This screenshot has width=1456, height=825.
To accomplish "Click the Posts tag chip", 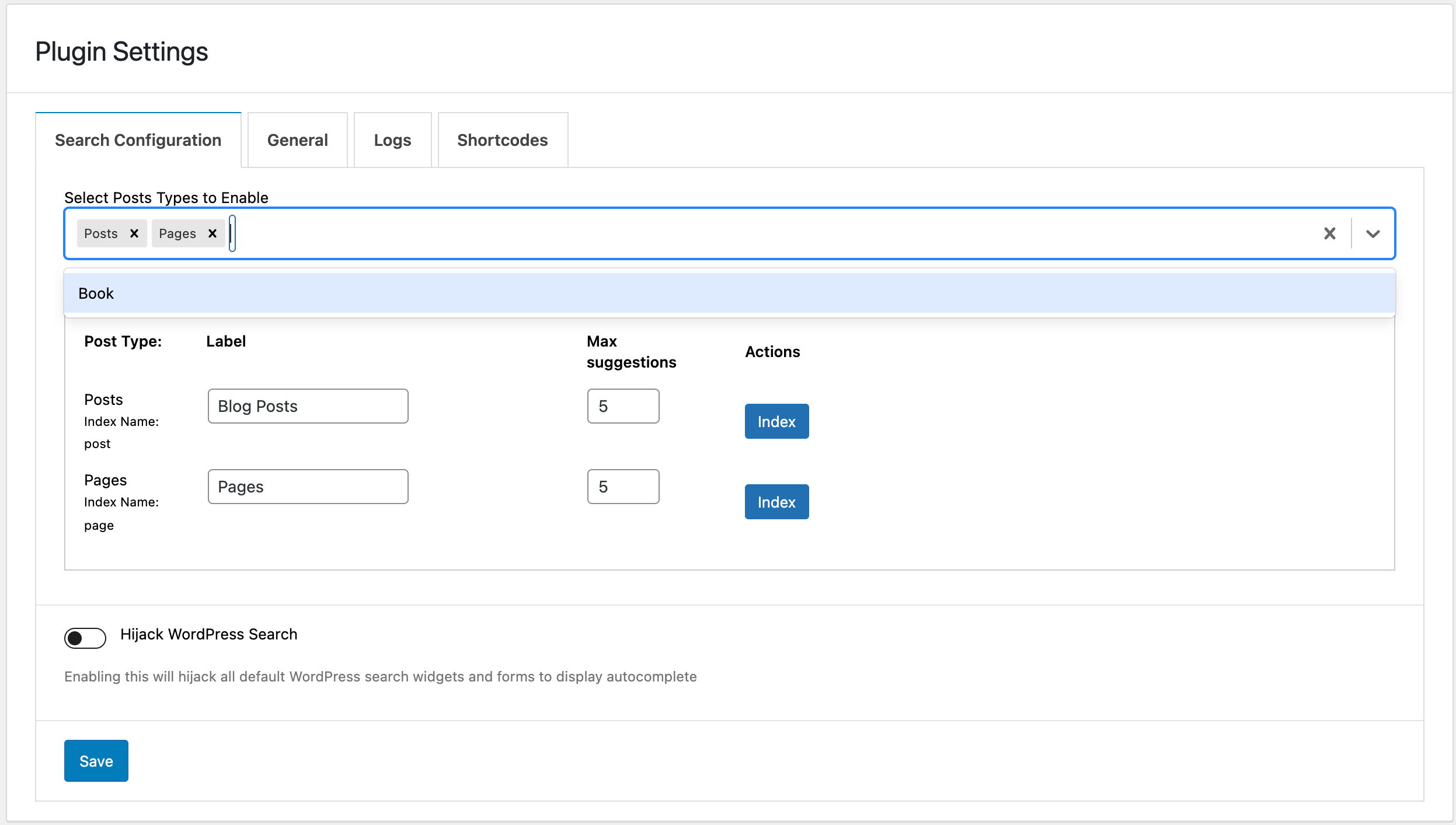I will 101,233.
